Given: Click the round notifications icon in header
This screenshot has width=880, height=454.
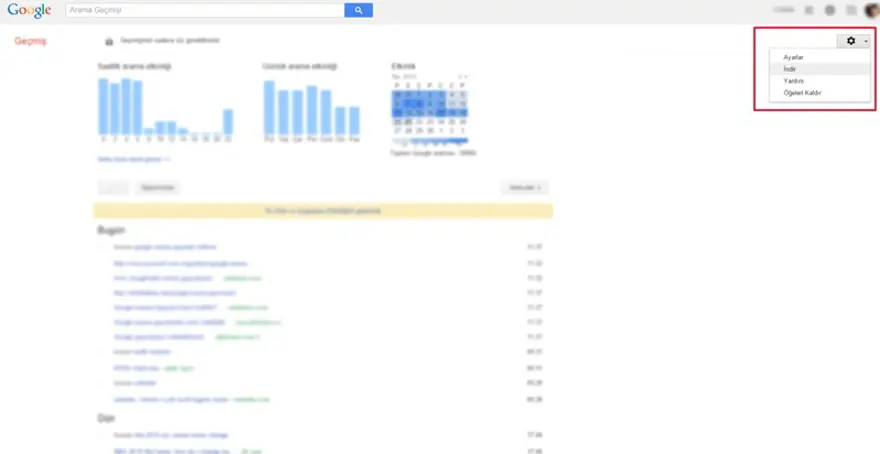Looking at the screenshot, I should click(x=829, y=10).
